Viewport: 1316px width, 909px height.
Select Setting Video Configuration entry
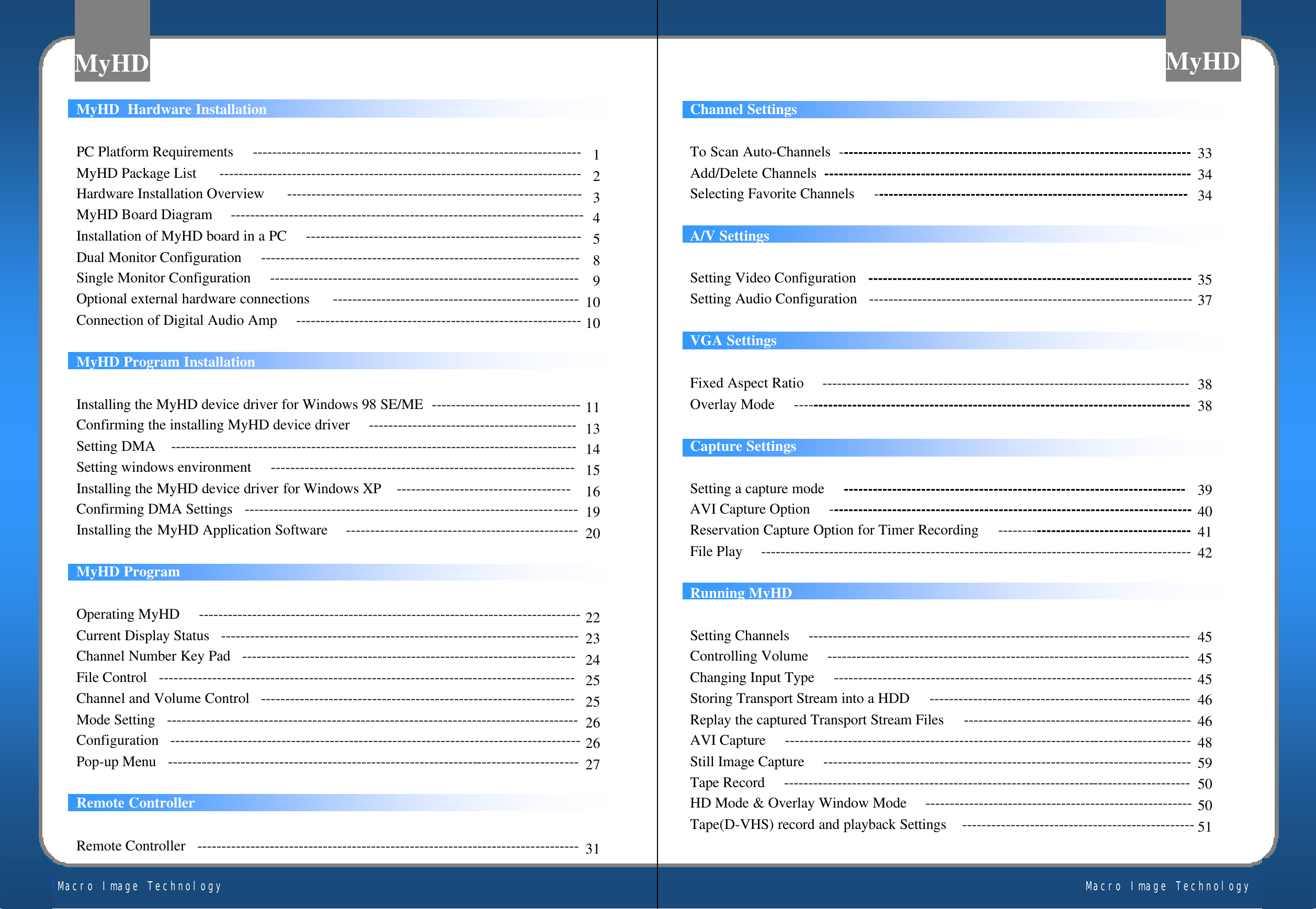tap(772, 278)
